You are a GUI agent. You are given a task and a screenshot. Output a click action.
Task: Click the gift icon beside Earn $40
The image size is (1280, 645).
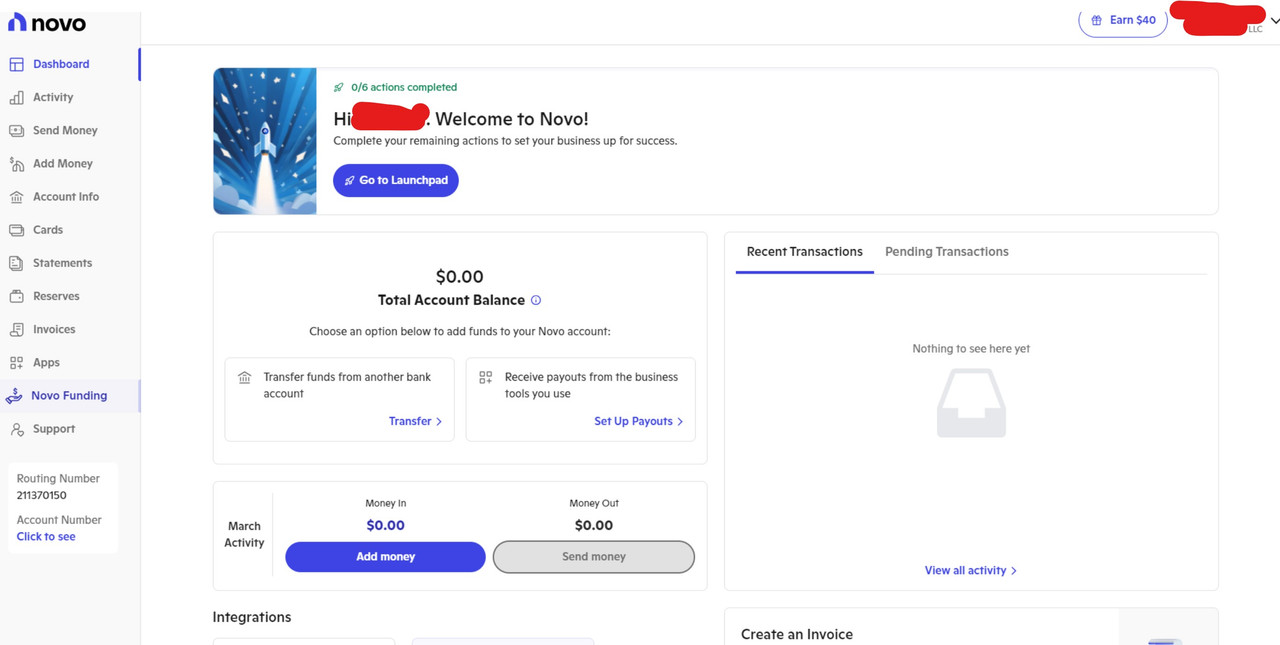pyautogui.click(x=1097, y=20)
